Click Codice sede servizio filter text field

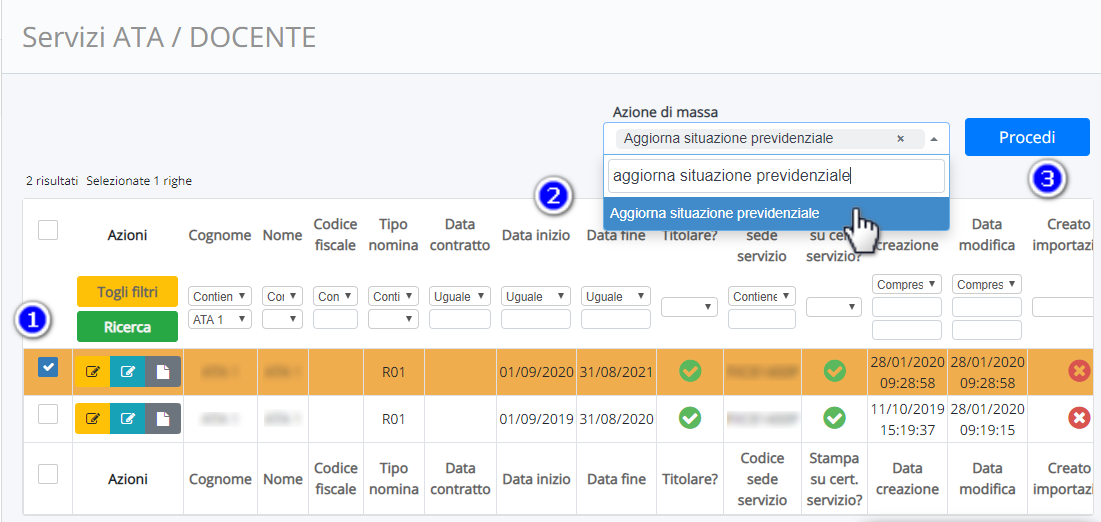762,319
